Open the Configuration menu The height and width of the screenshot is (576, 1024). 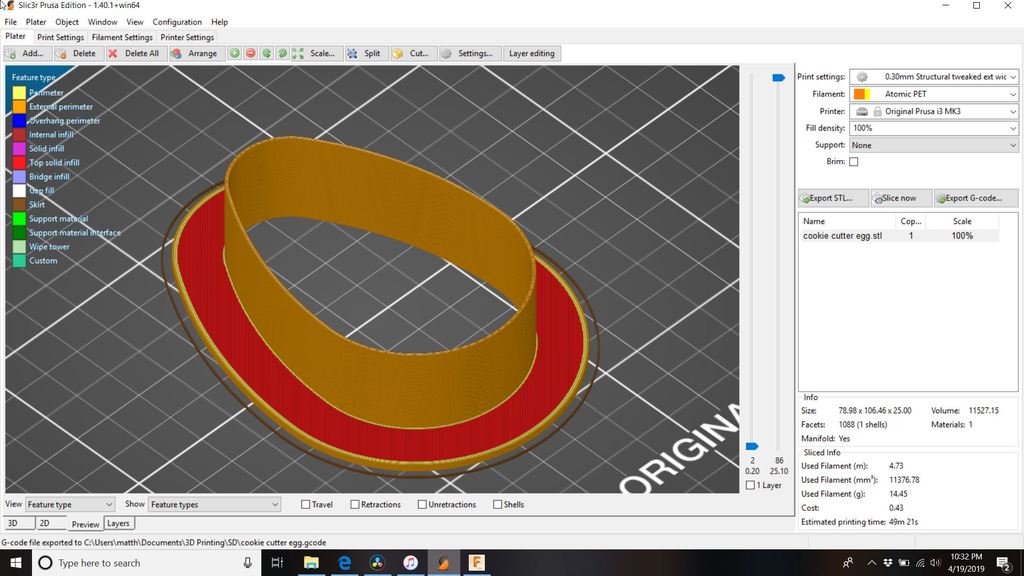[x=177, y=22]
